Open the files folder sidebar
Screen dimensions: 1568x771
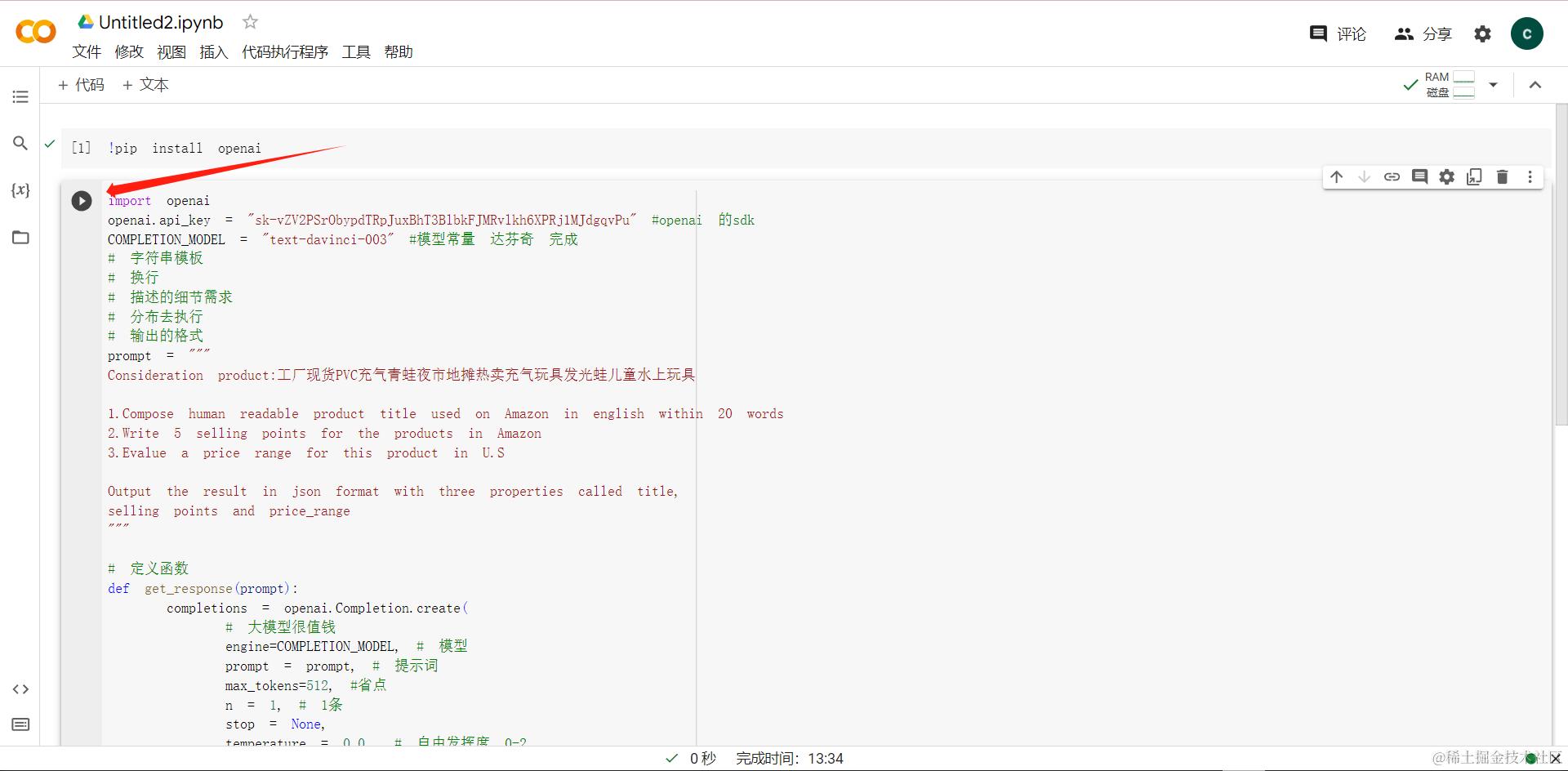[20, 238]
